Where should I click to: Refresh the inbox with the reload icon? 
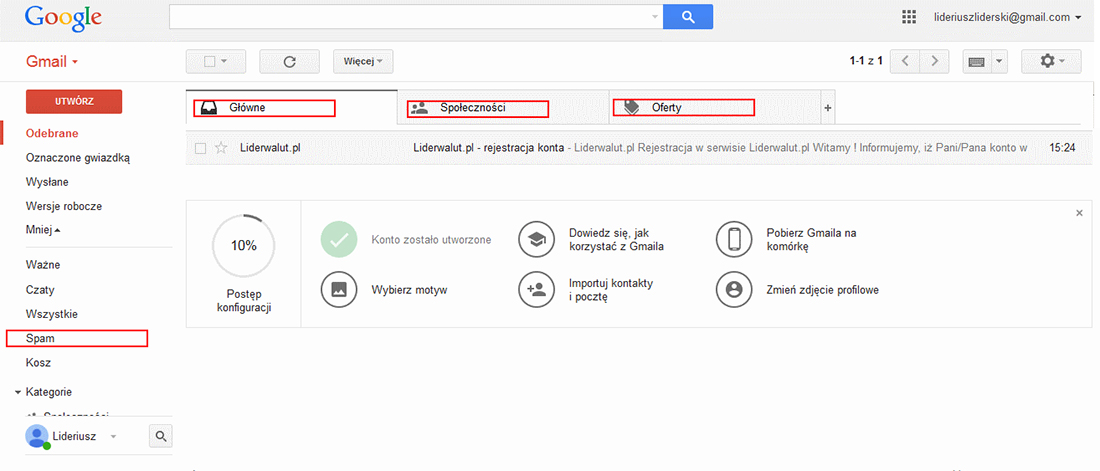tap(289, 61)
